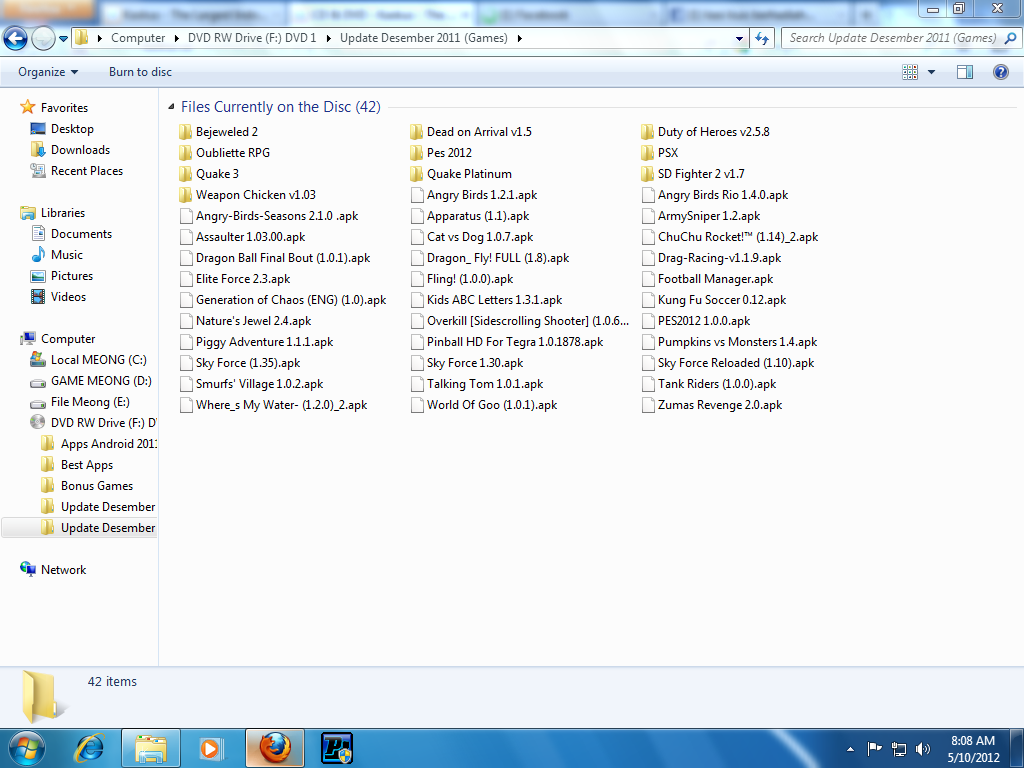Select Desktop in Favorites
Viewport: 1024px width, 768px height.
(x=72, y=129)
